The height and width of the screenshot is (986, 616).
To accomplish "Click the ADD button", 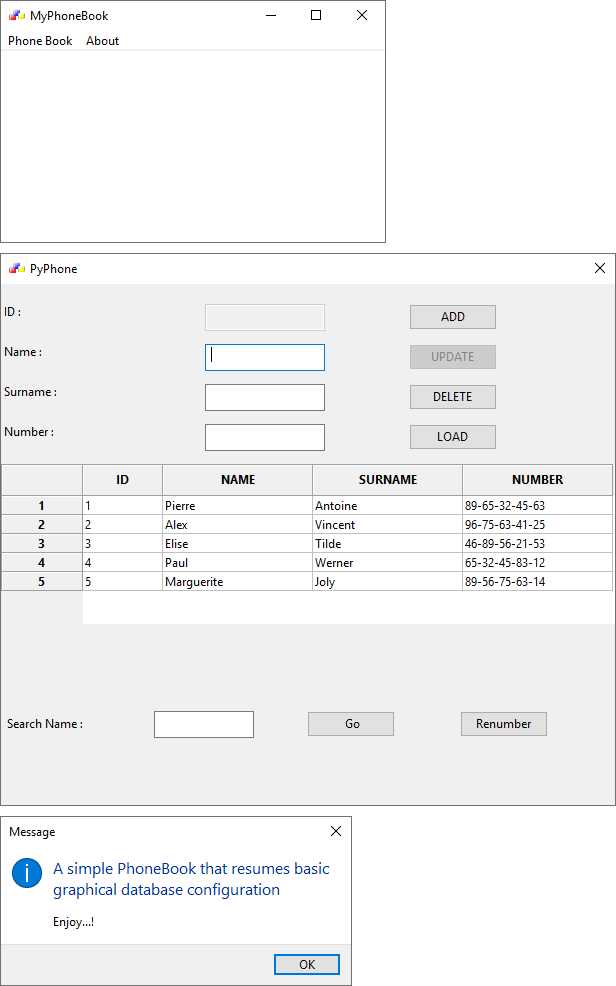I will tap(452, 317).
